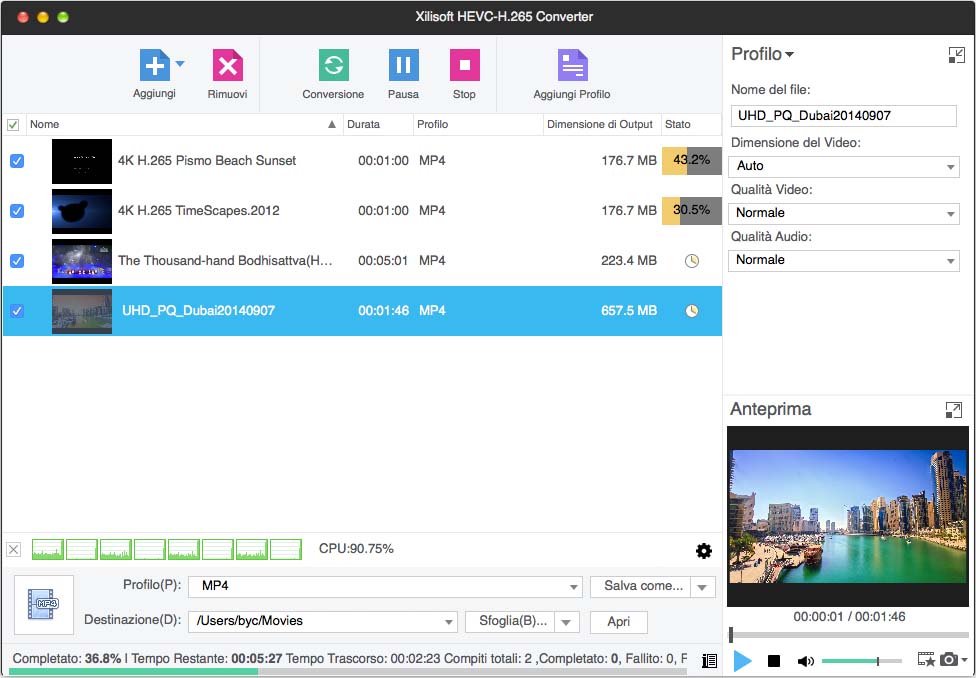
Task: Adjust the preview volume slider
Action: [x=861, y=661]
